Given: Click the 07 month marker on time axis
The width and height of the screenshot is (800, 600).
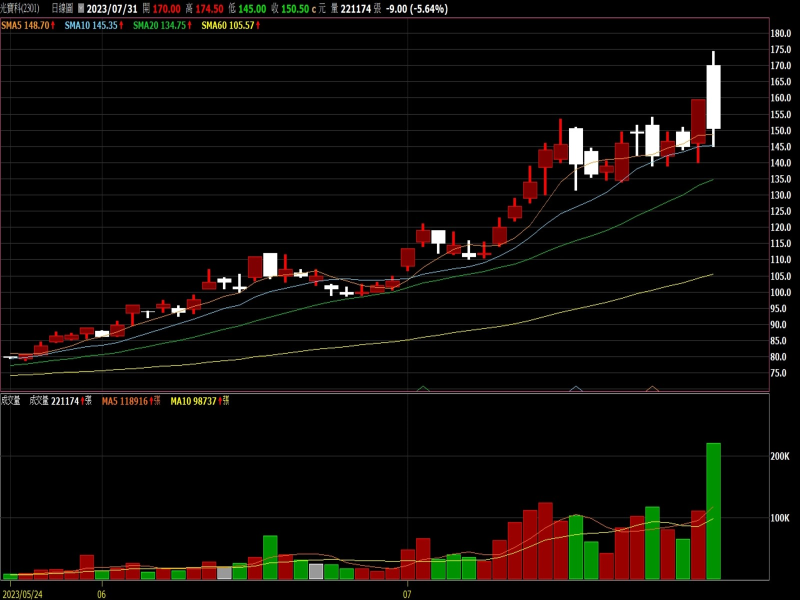Looking at the screenshot, I should pos(407,593).
